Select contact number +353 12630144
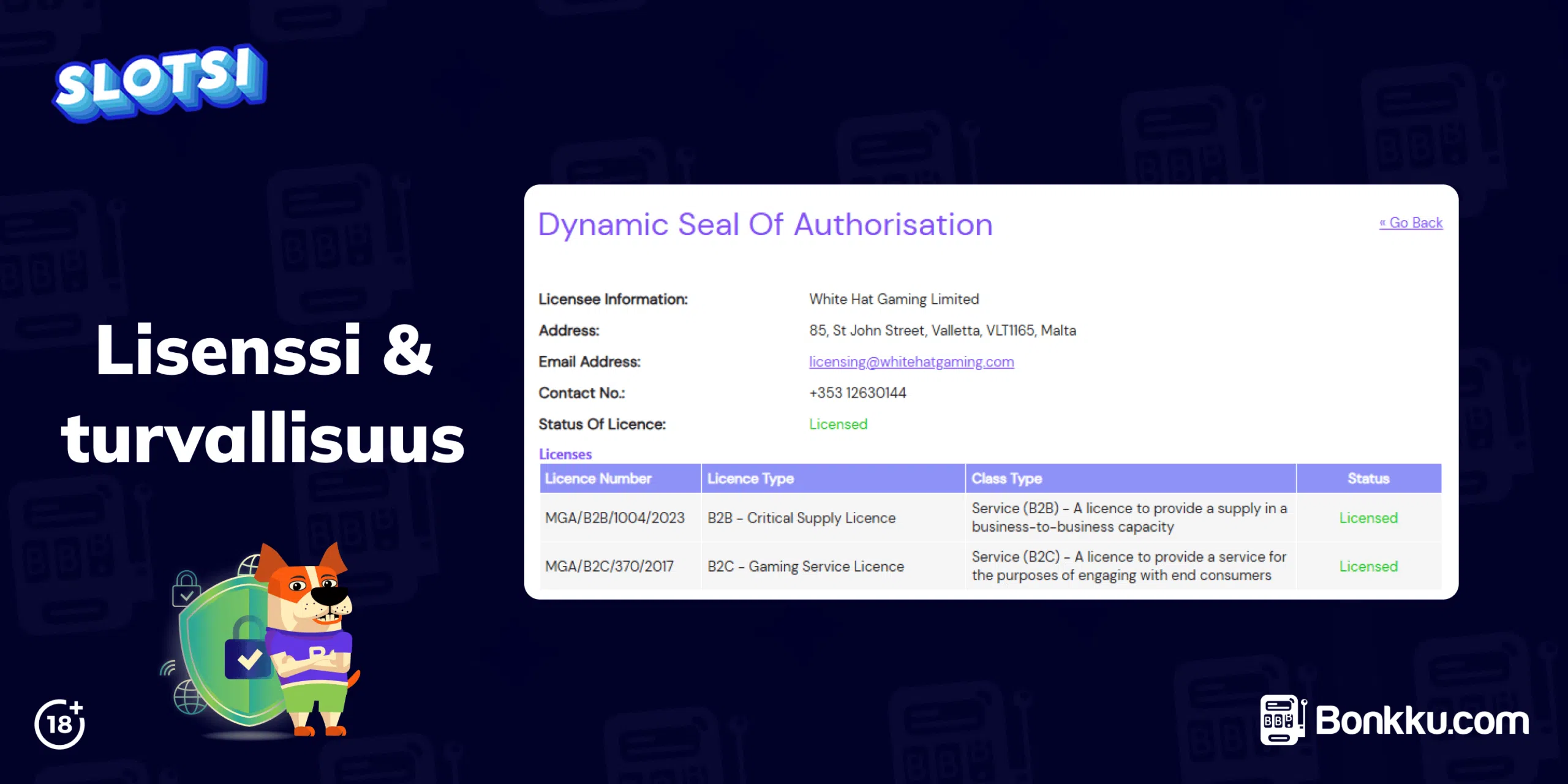The image size is (1568, 784). (x=858, y=393)
